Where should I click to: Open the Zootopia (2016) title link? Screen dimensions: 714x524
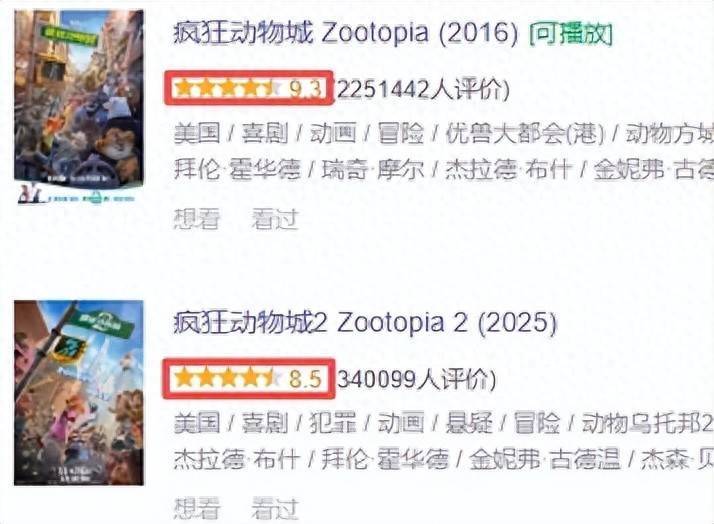pyautogui.click(x=346, y=33)
